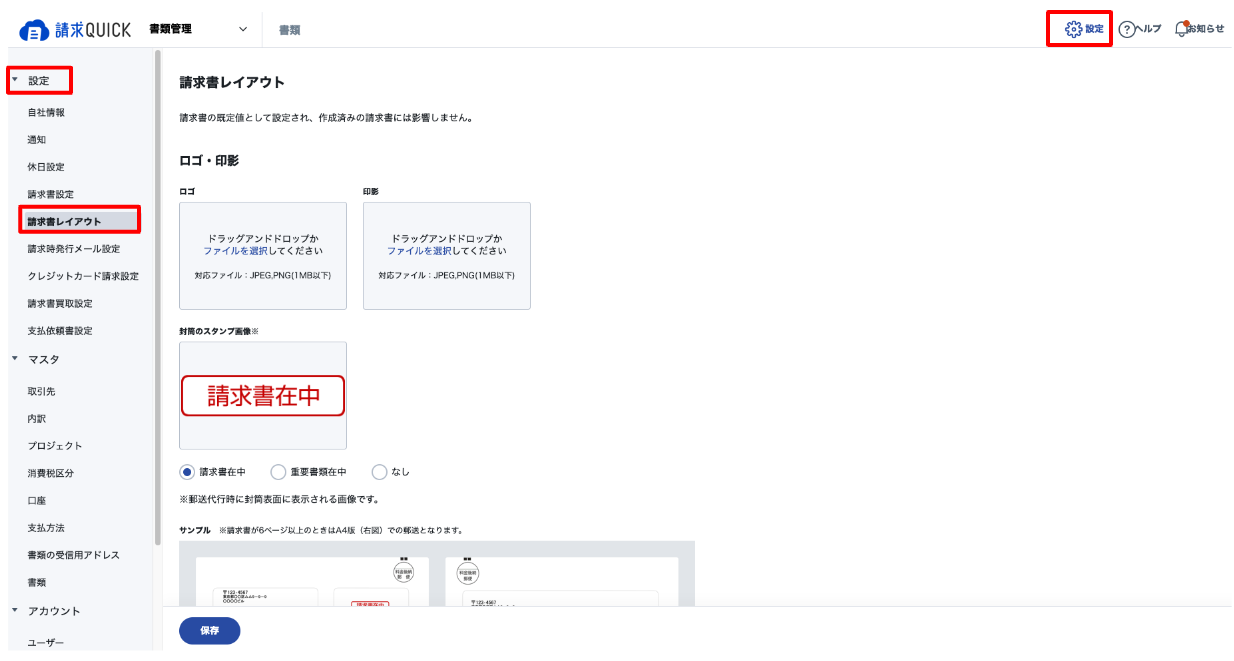Open 支払方法 in the sidebar
1234x661 pixels.
[x=46, y=527]
